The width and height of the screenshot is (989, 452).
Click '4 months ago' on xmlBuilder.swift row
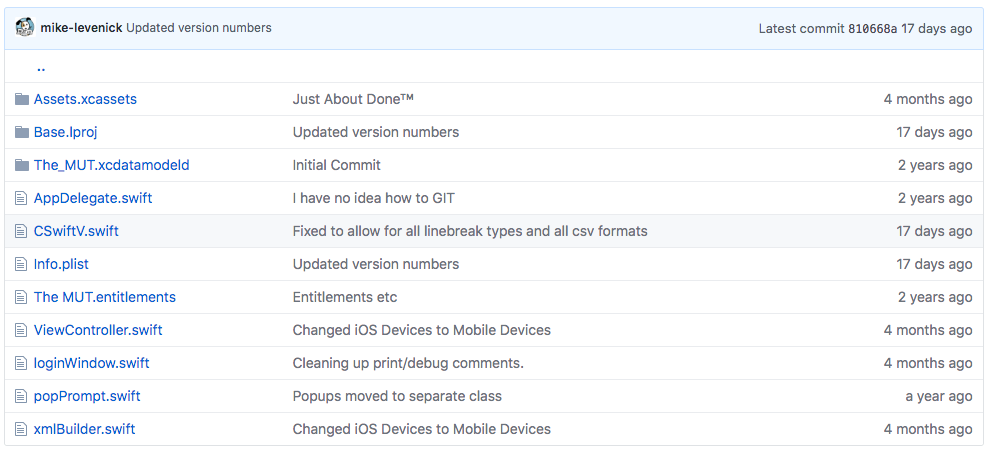pyautogui.click(x=928, y=429)
